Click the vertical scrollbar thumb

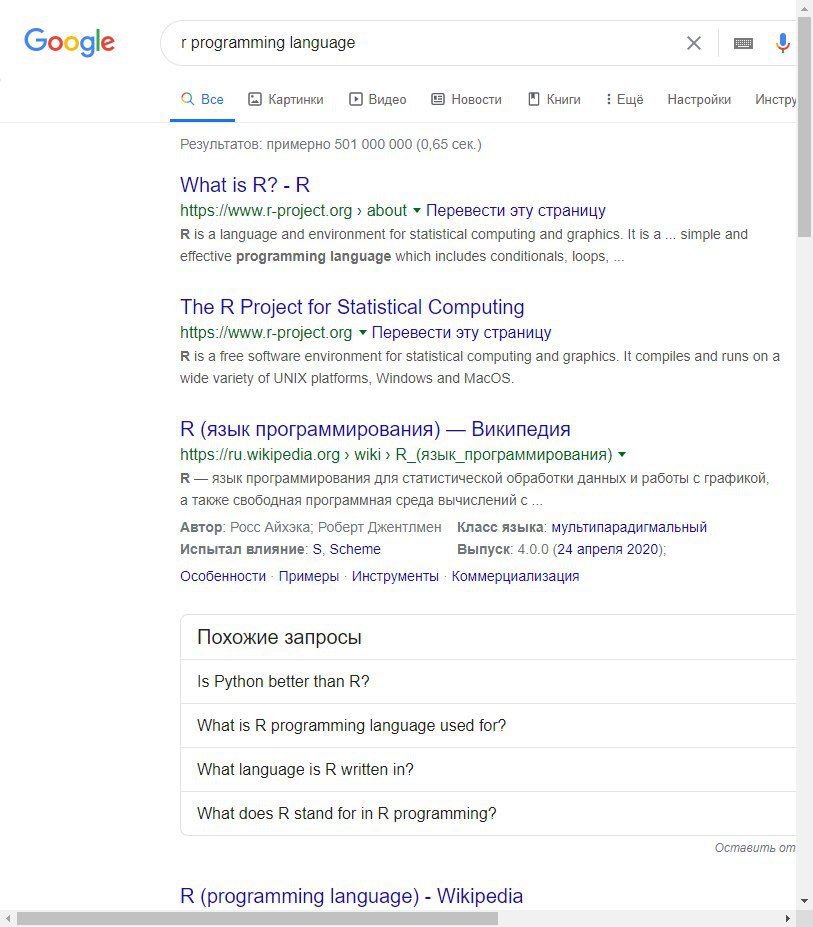(804, 127)
